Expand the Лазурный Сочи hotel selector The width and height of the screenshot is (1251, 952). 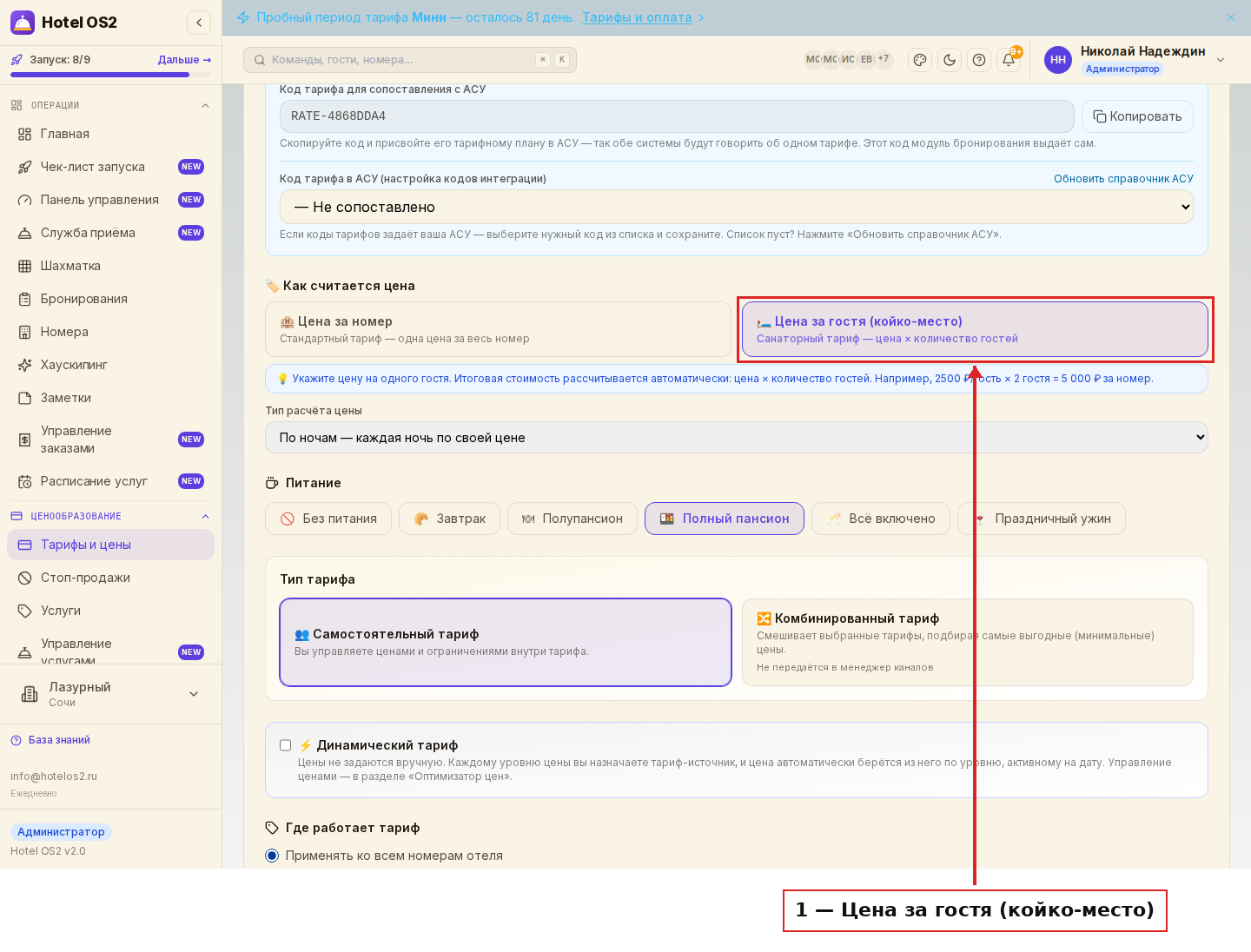pos(110,694)
